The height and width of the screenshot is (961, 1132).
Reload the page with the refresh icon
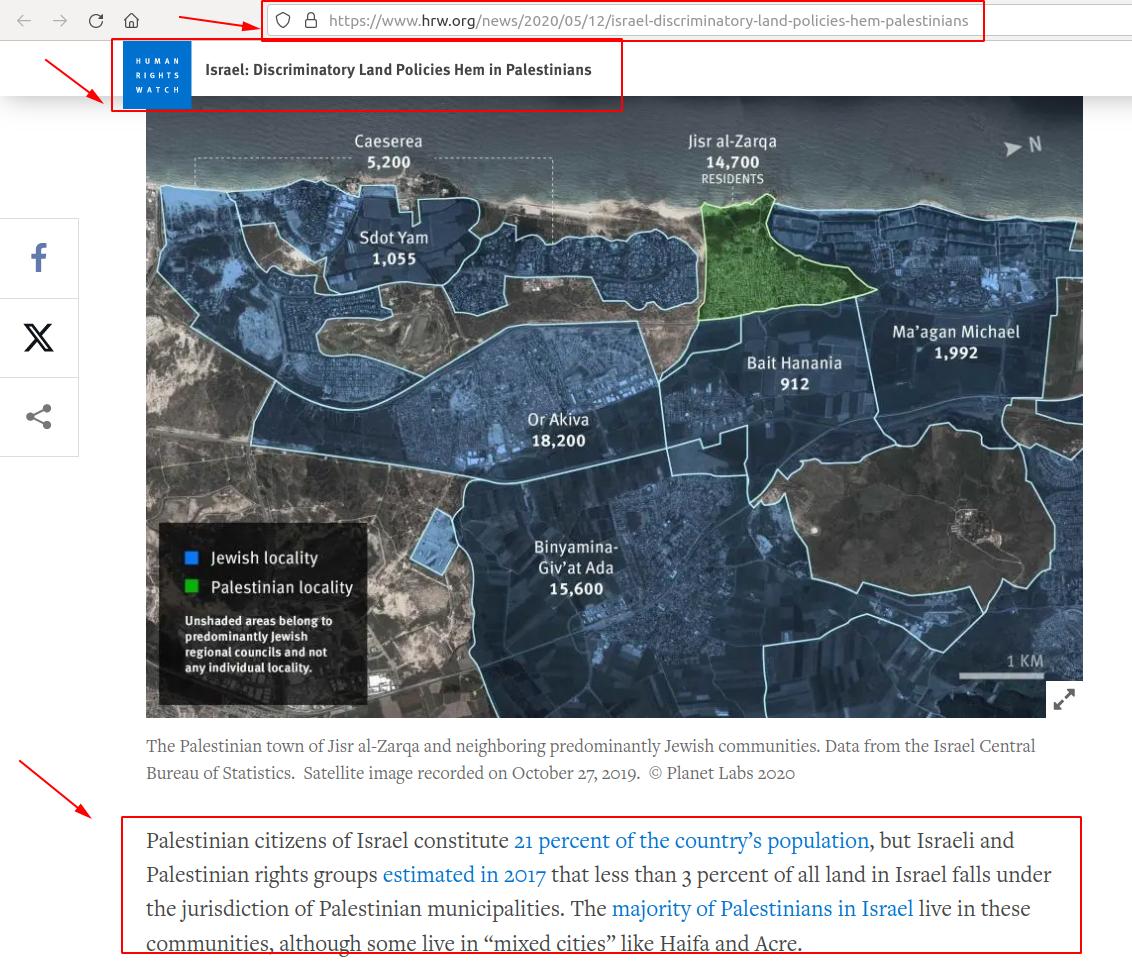click(x=96, y=20)
